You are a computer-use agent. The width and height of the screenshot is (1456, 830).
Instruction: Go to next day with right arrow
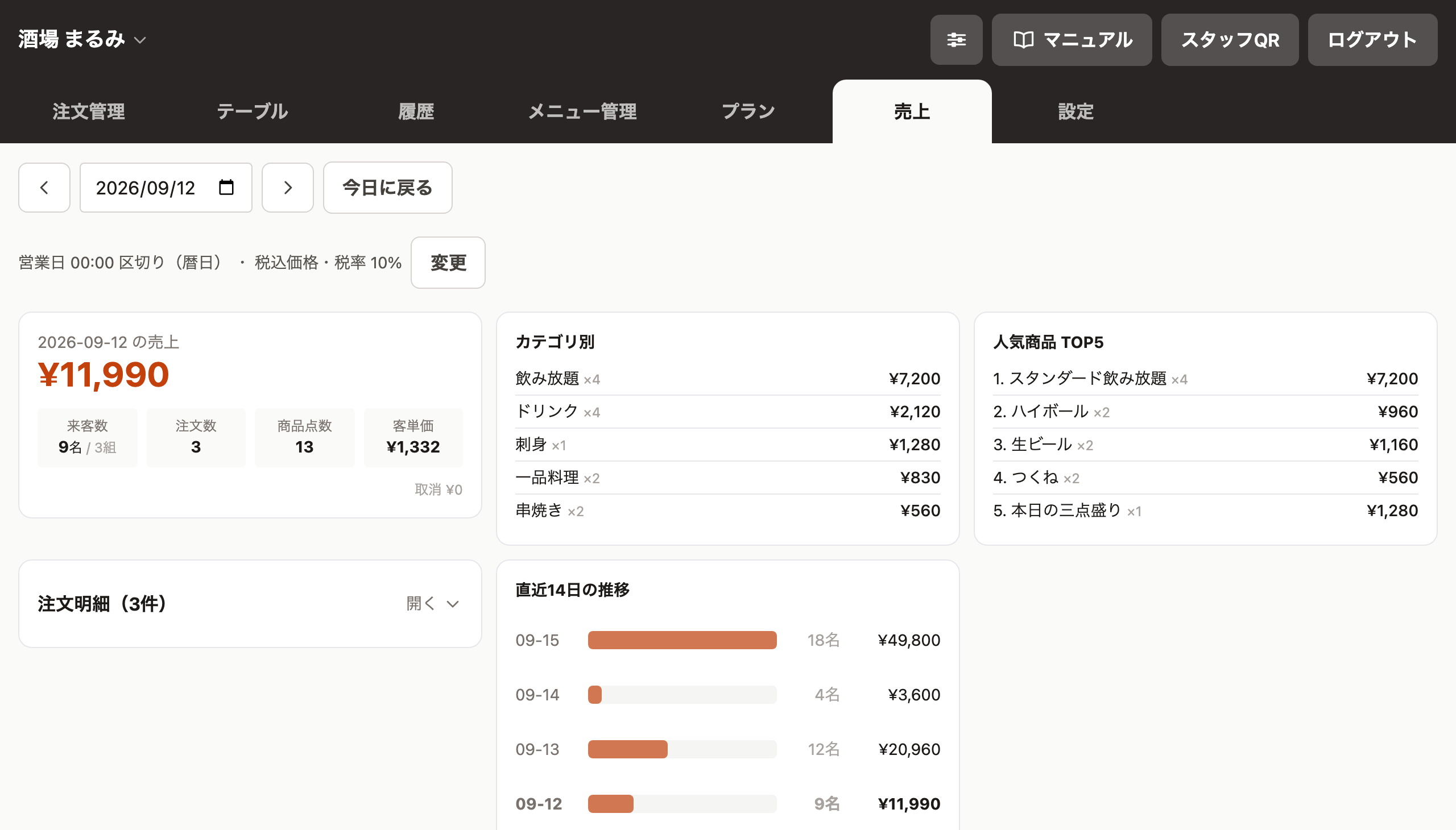287,188
